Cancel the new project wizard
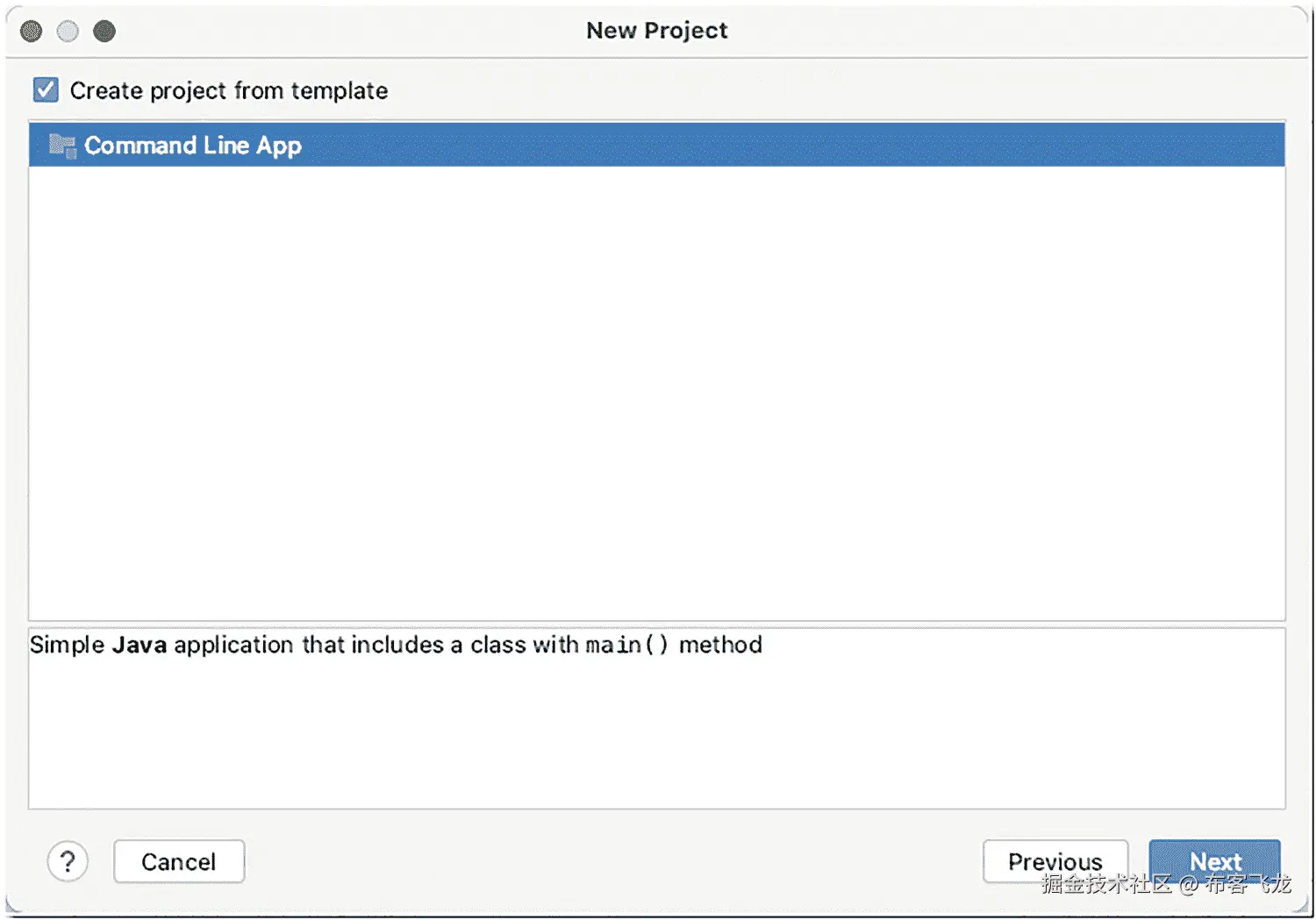The image size is (1316, 920). click(179, 861)
